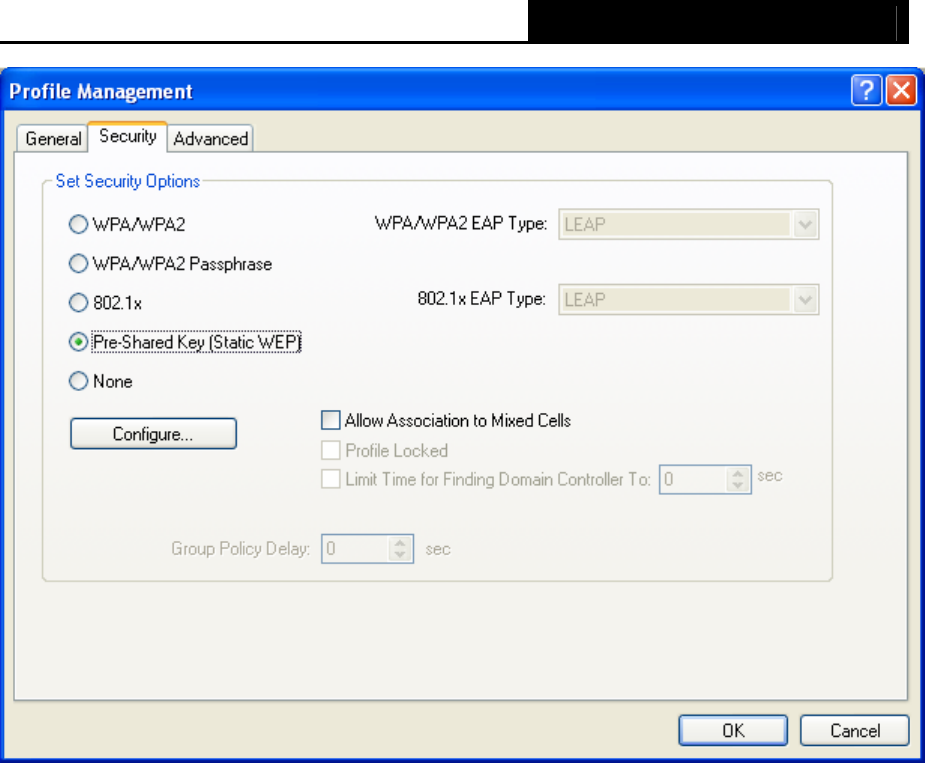Increase domain controller time limit value
The image size is (925, 763).
[738, 473]
